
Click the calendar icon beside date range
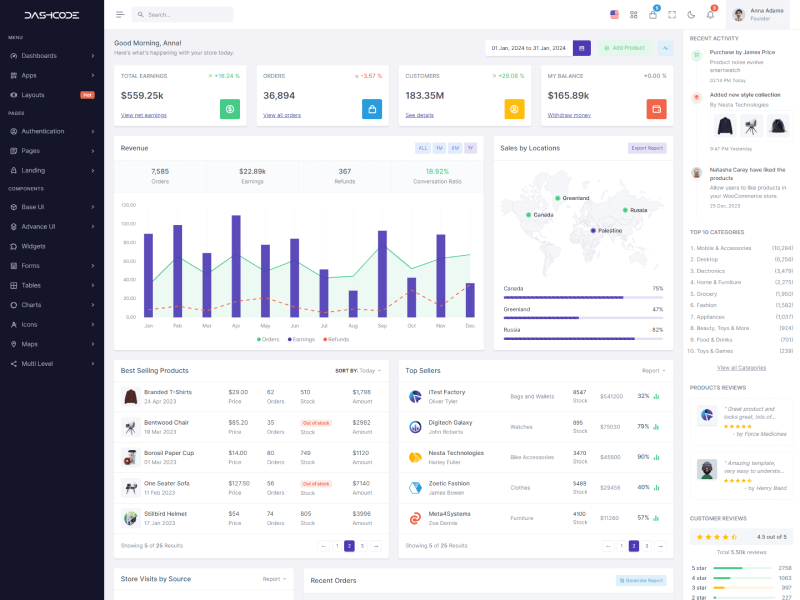(582, 48)
